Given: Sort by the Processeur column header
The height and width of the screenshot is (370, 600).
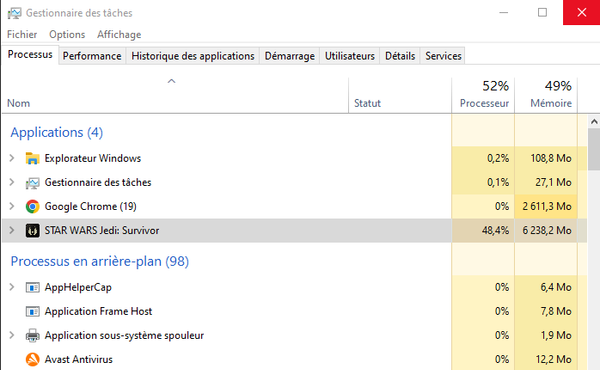Looking at the screenshot, I should (483, 95).
